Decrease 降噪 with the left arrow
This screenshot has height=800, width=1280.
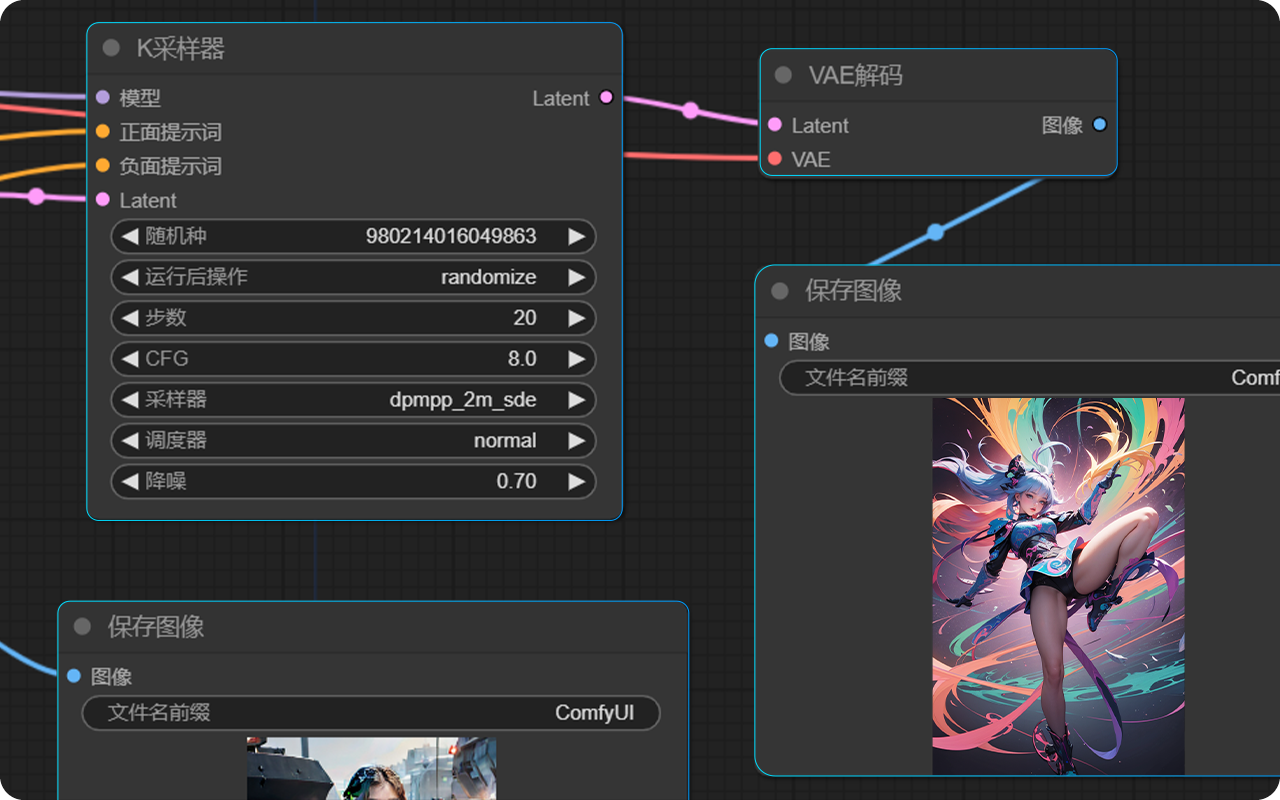pos(129,481)
